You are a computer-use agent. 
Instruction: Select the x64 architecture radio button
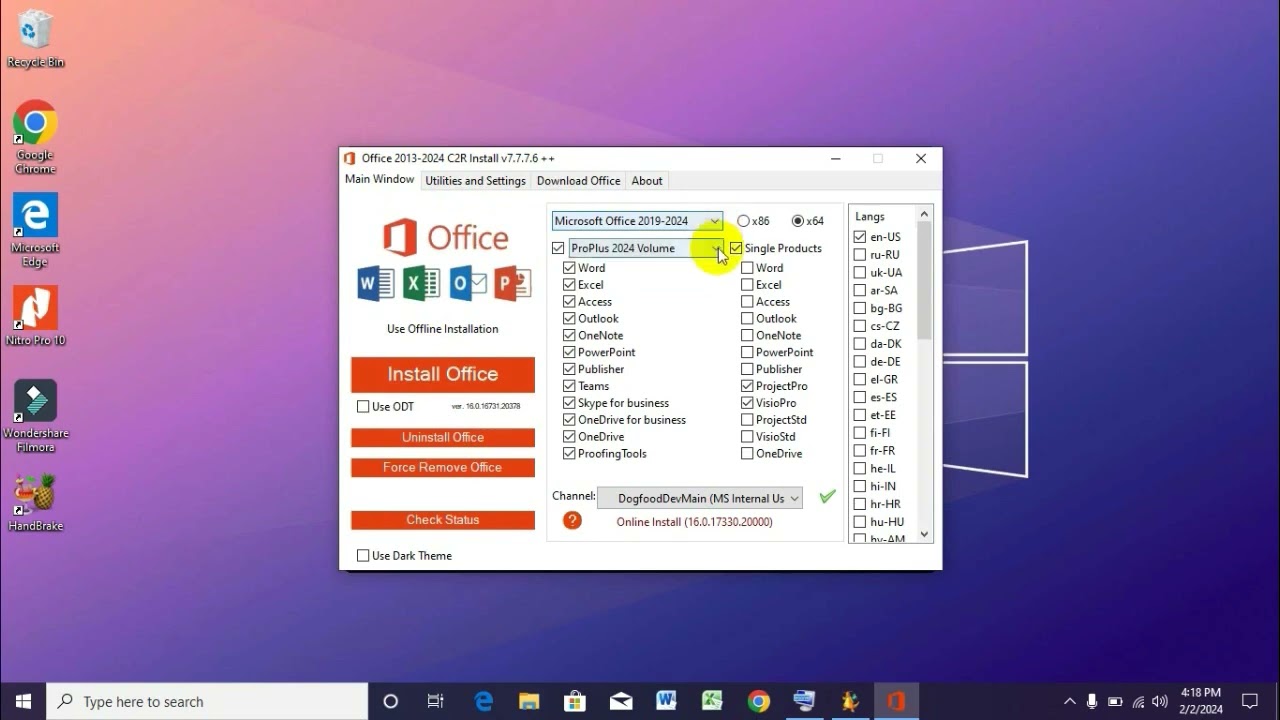point(797,221)
